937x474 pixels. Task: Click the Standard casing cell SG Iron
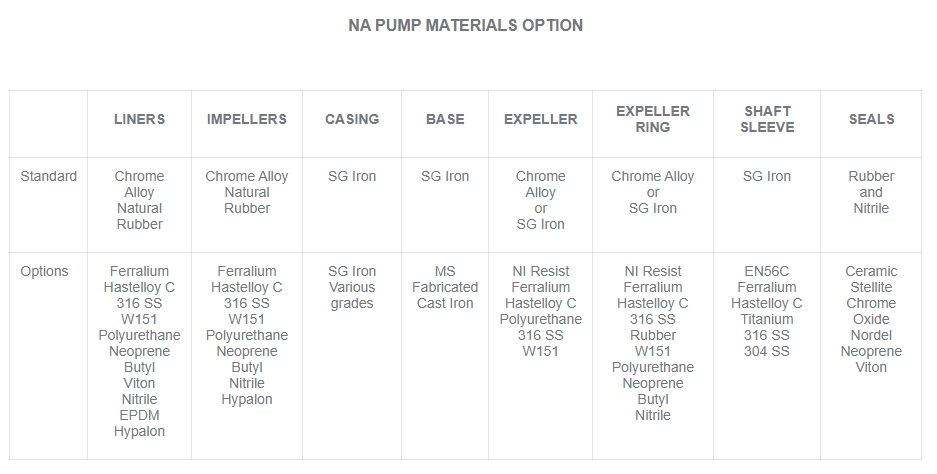pos(352,176)
